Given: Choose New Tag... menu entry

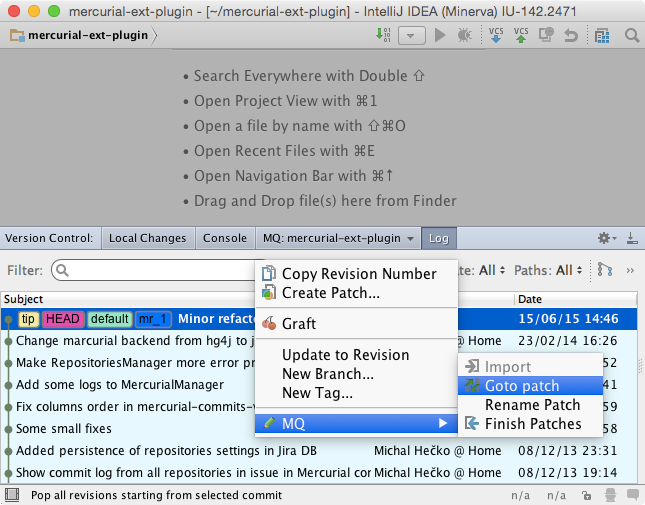Looking at the screenshot, I should point(356,393).
